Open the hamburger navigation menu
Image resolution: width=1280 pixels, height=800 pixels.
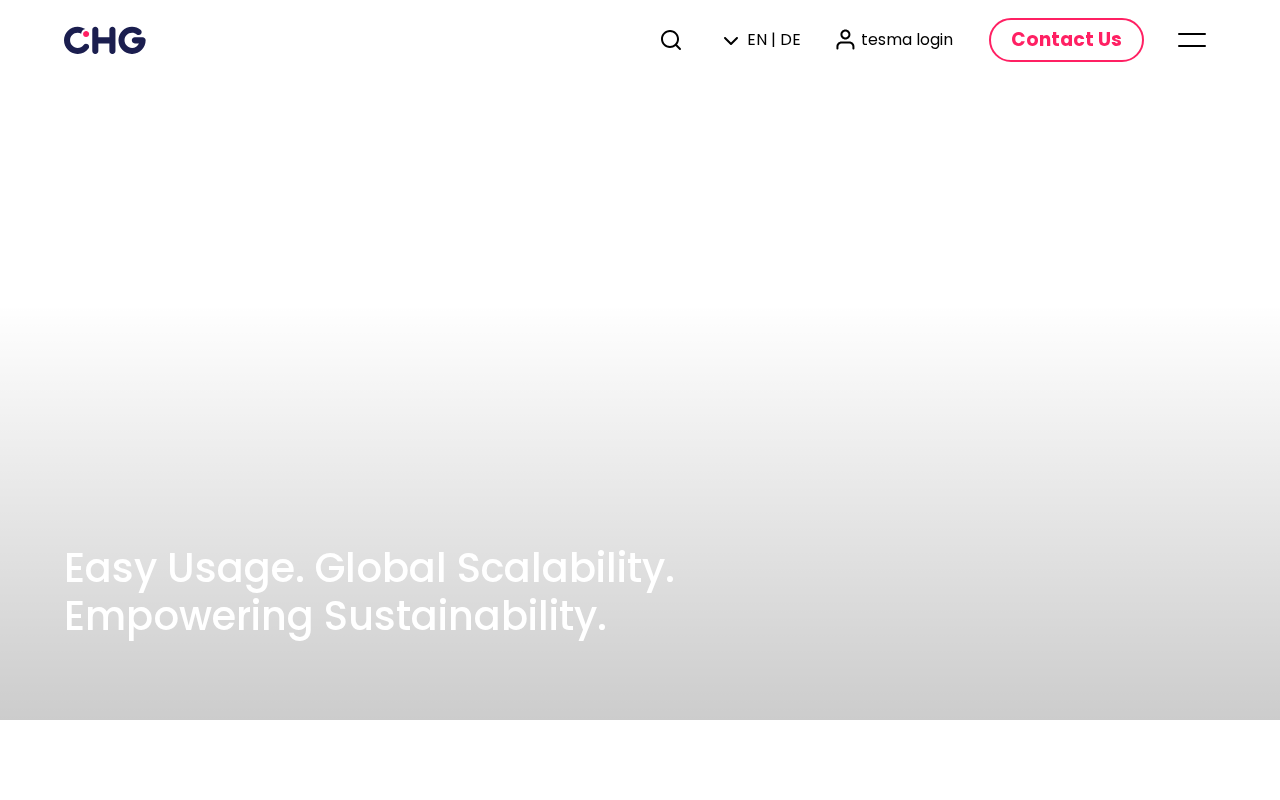click(1192, 40)
